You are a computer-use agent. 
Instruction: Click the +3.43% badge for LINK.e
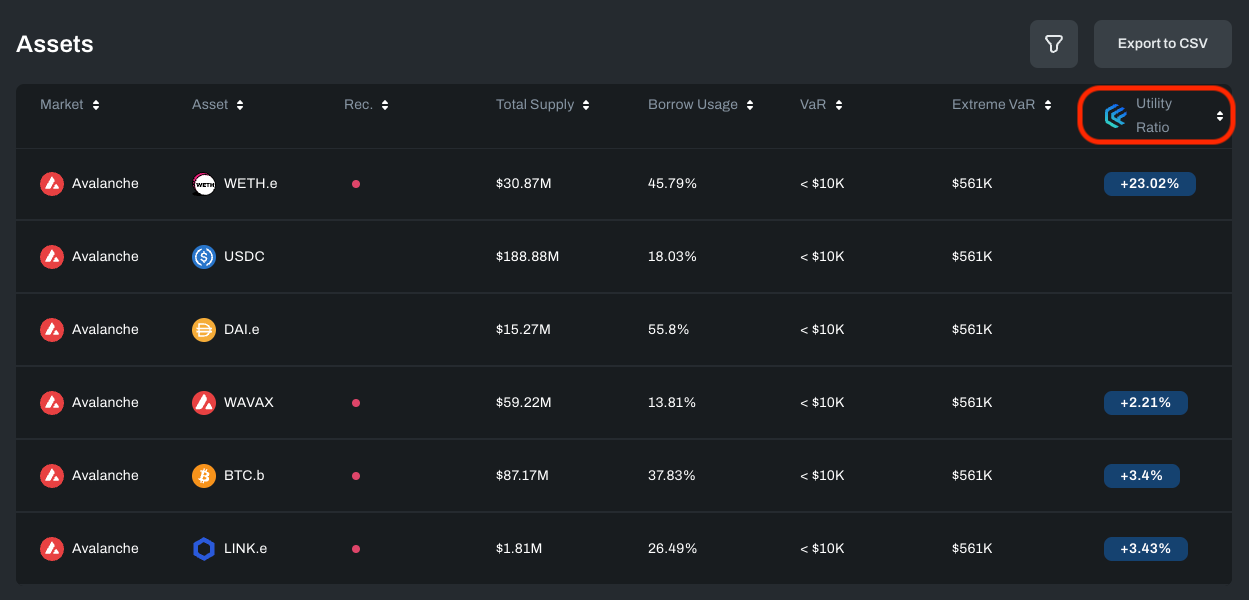(x=1145, y=549)
